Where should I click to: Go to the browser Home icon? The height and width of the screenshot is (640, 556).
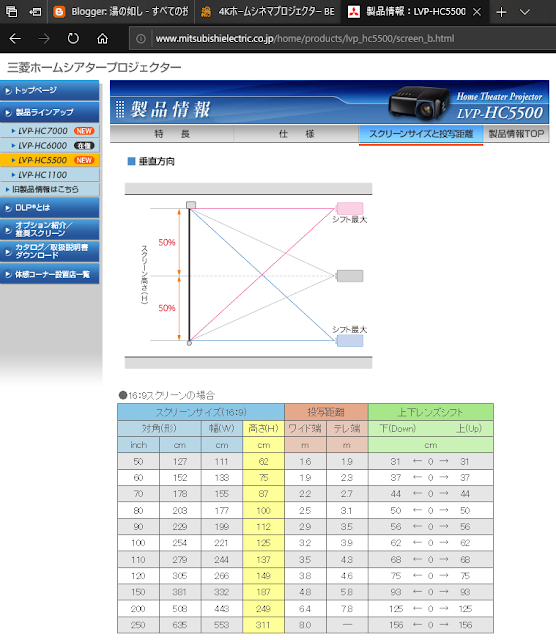point(102,39)
